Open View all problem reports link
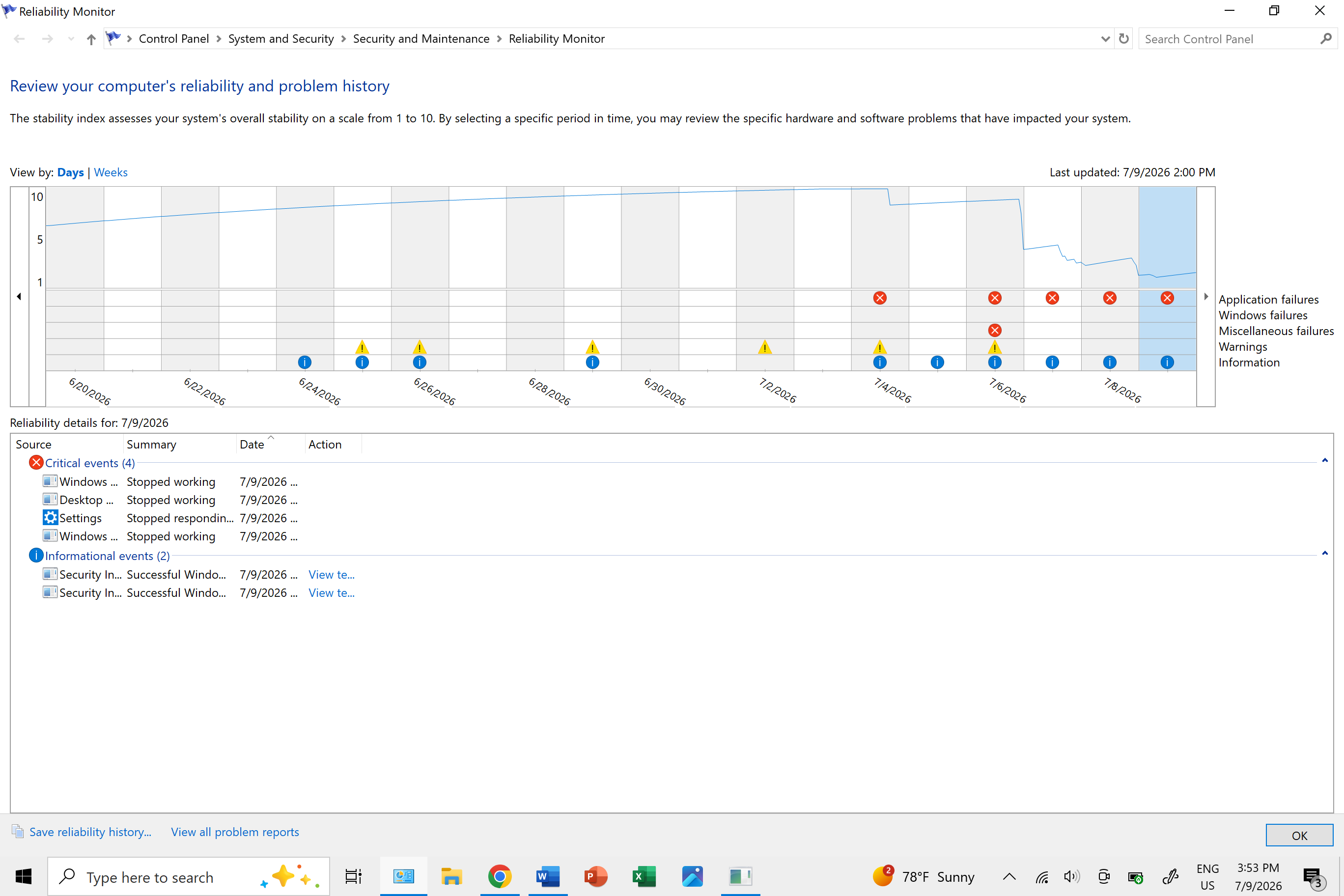This screenshot has width=1344, height=896. 235,832
